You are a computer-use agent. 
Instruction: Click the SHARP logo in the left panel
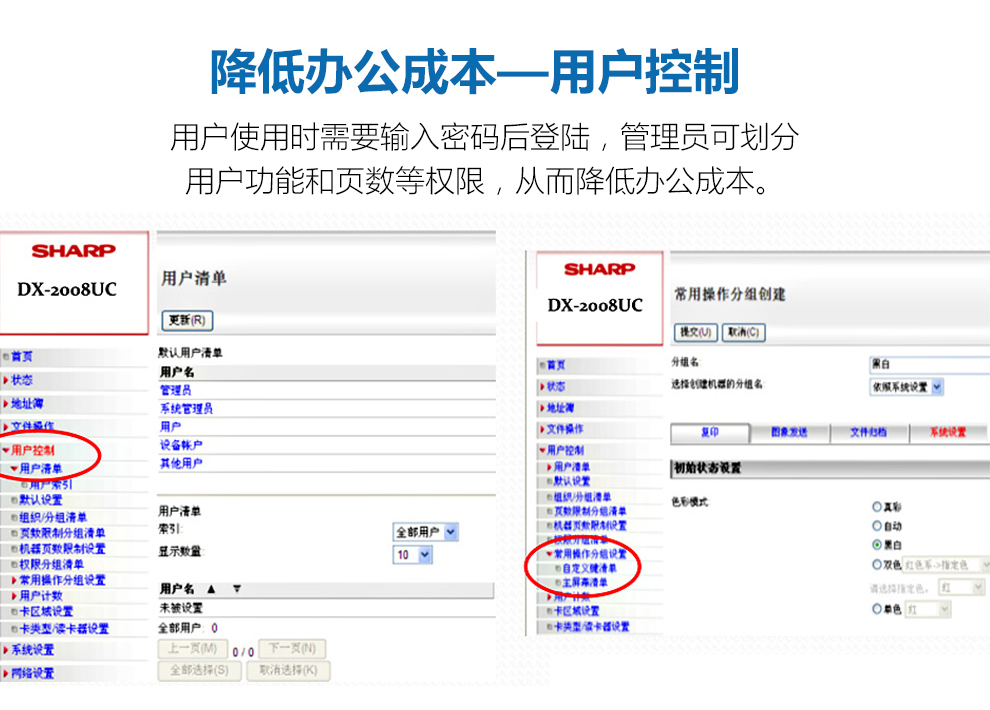[x=74, y=251]
